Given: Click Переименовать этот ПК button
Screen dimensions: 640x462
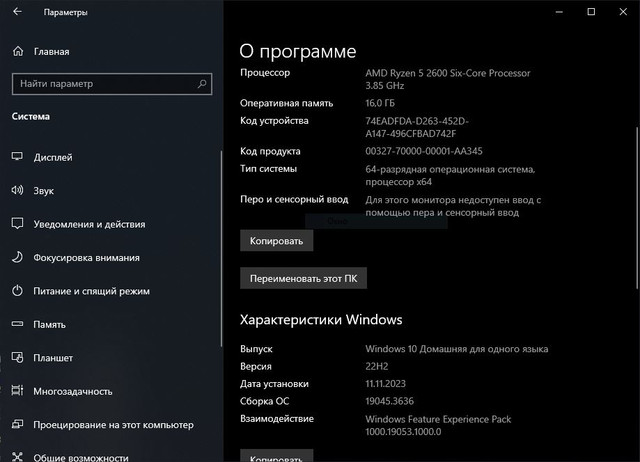Looking at the screenshot, I should pos(303,278).
